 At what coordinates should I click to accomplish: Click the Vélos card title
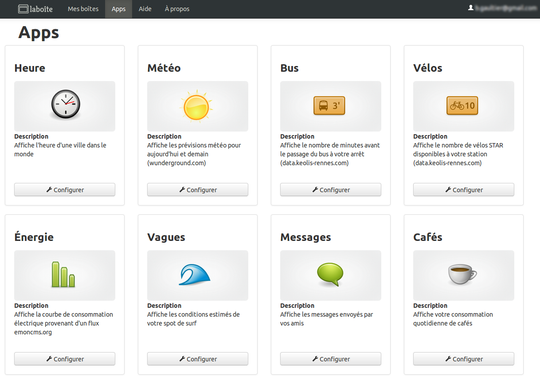click(428, 68)
